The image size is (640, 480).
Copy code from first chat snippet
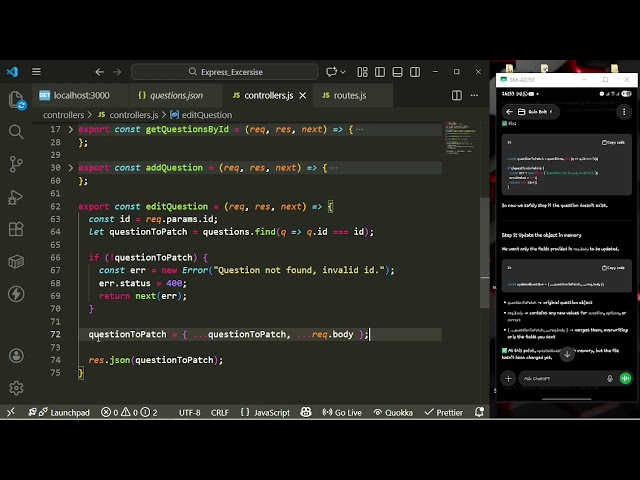tap(613, 142)
